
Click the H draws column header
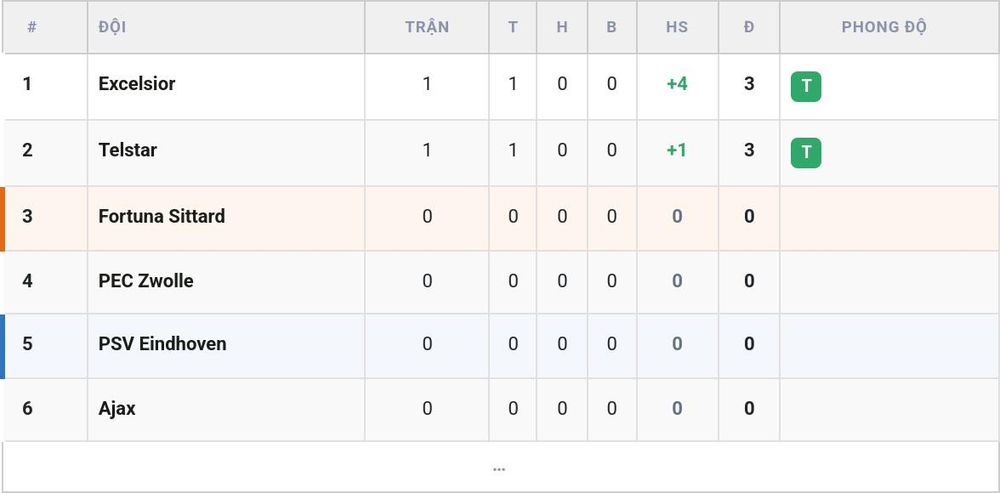click(562, 27)
